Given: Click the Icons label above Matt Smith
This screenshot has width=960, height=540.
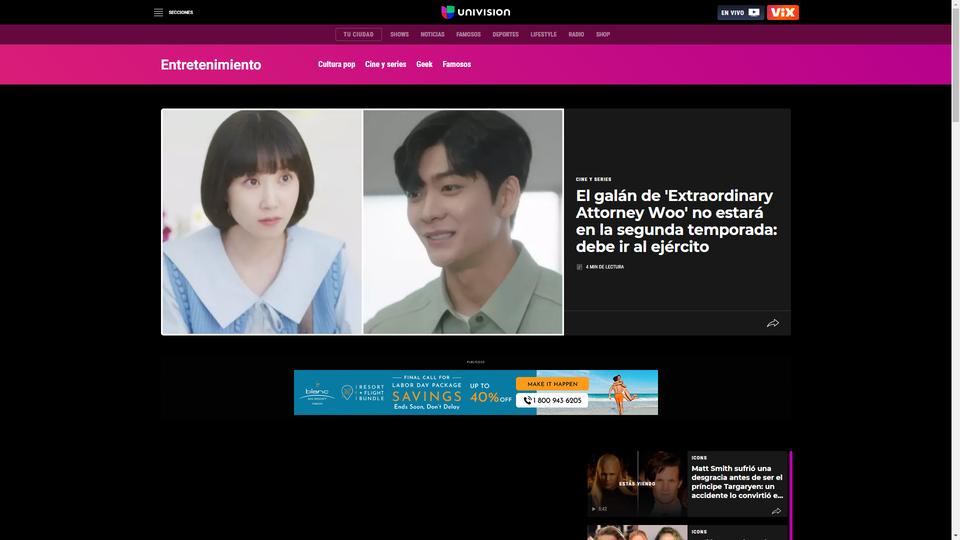Looking at the screenshot, I should tap(699, 458).
